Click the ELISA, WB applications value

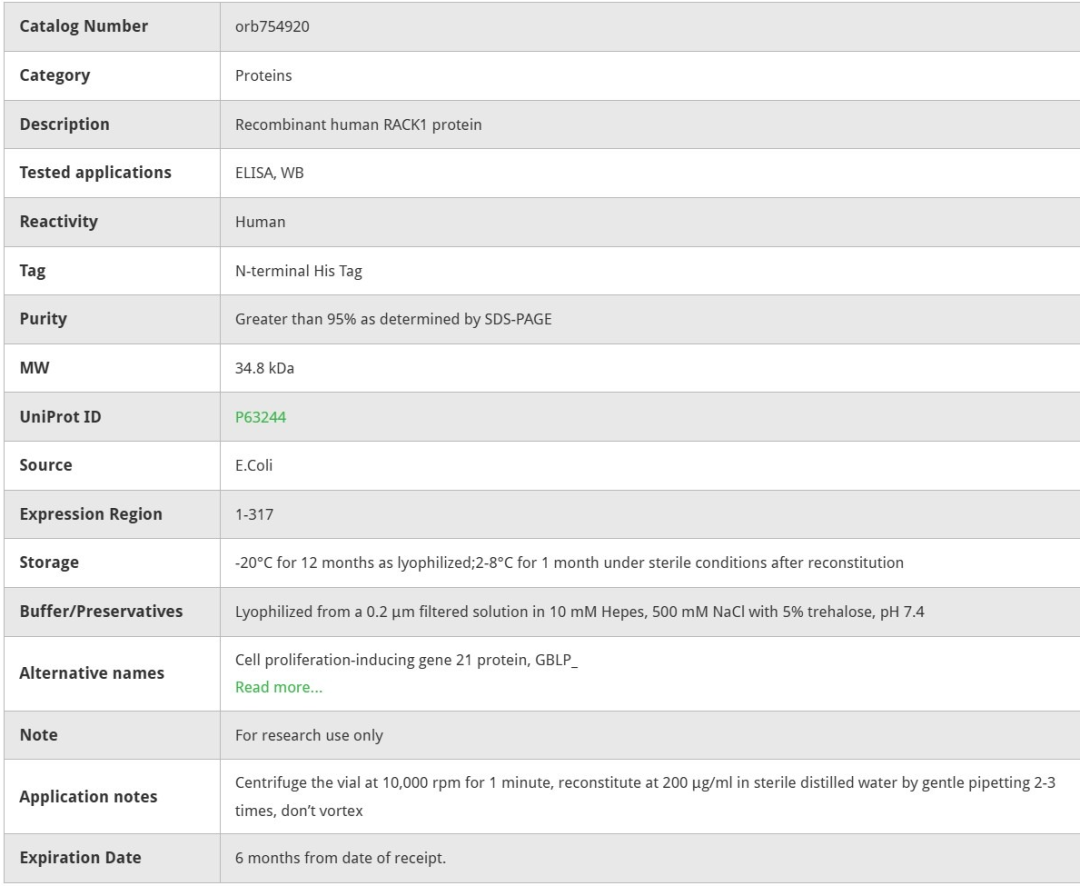269,173
